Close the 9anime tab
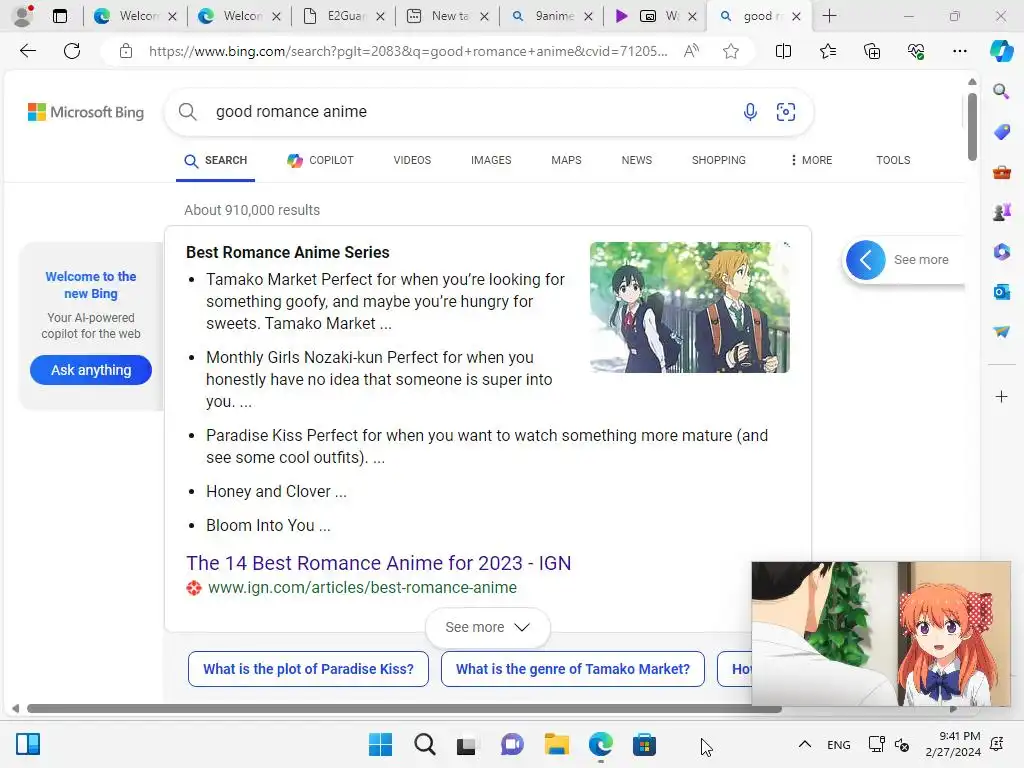This screenshot has width=1024, height=768. [588, 16]
